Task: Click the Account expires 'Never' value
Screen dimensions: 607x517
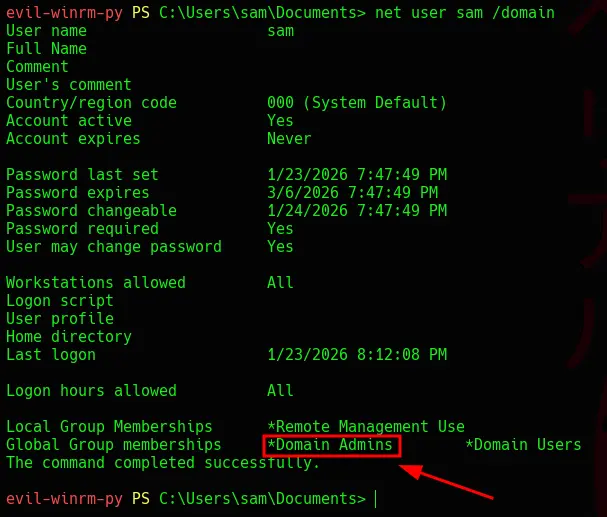Action: tap(289, 139)
